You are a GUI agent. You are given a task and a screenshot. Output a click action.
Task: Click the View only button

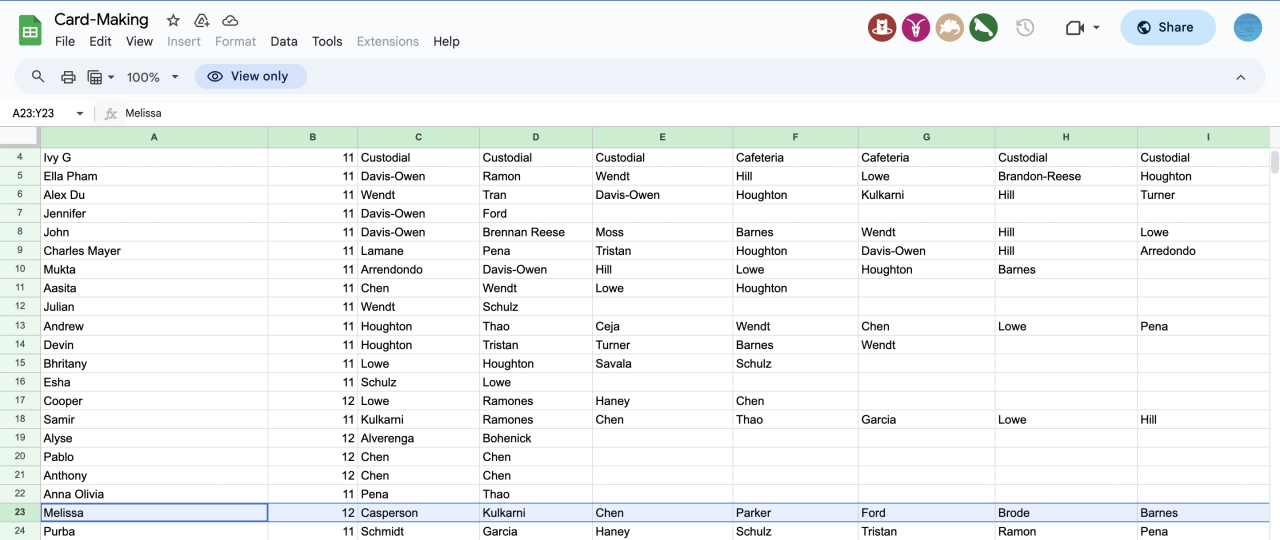pyautogui.click(x=250, y=76)
